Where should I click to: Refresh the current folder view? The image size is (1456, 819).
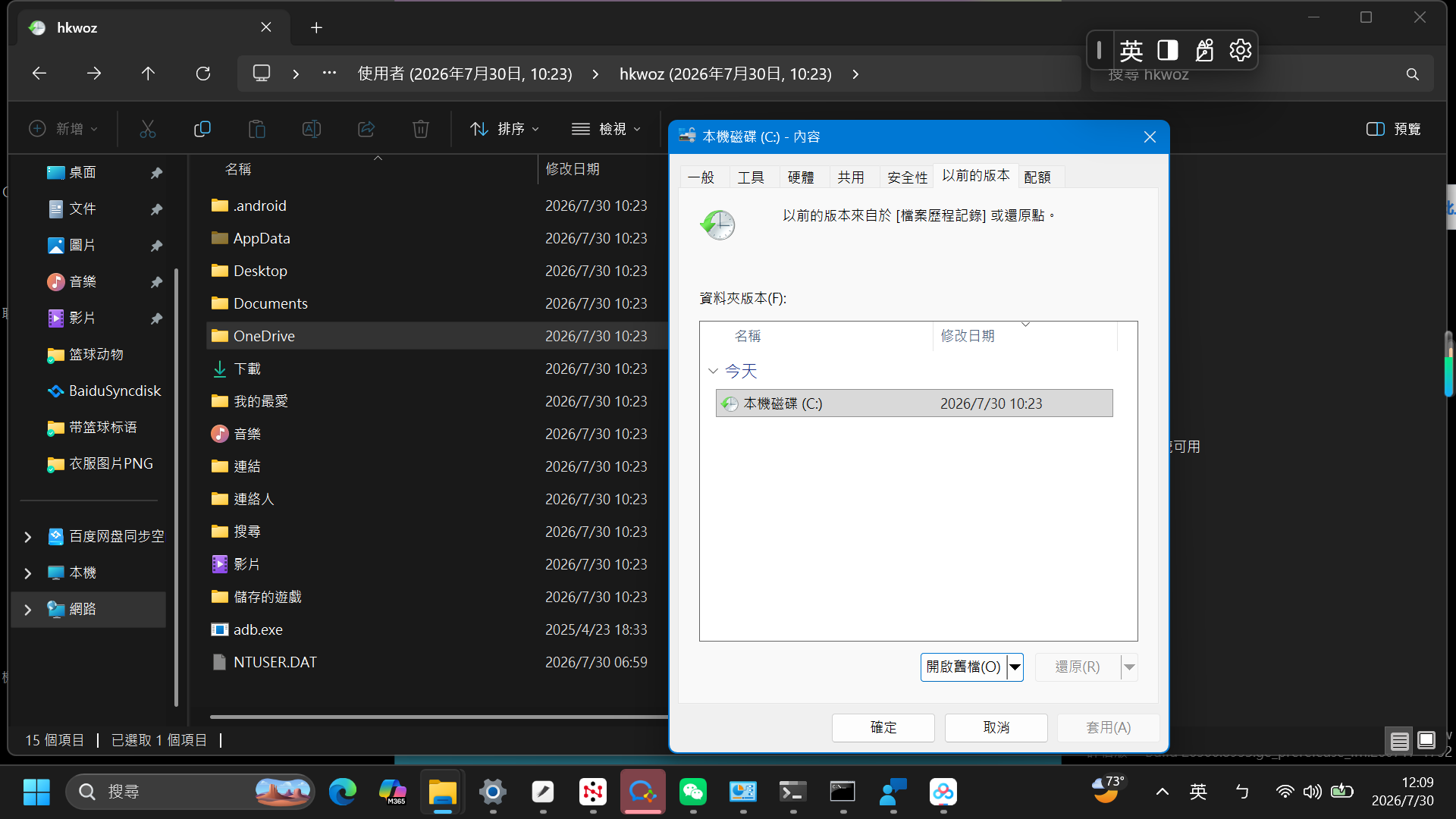click(203, 74)
